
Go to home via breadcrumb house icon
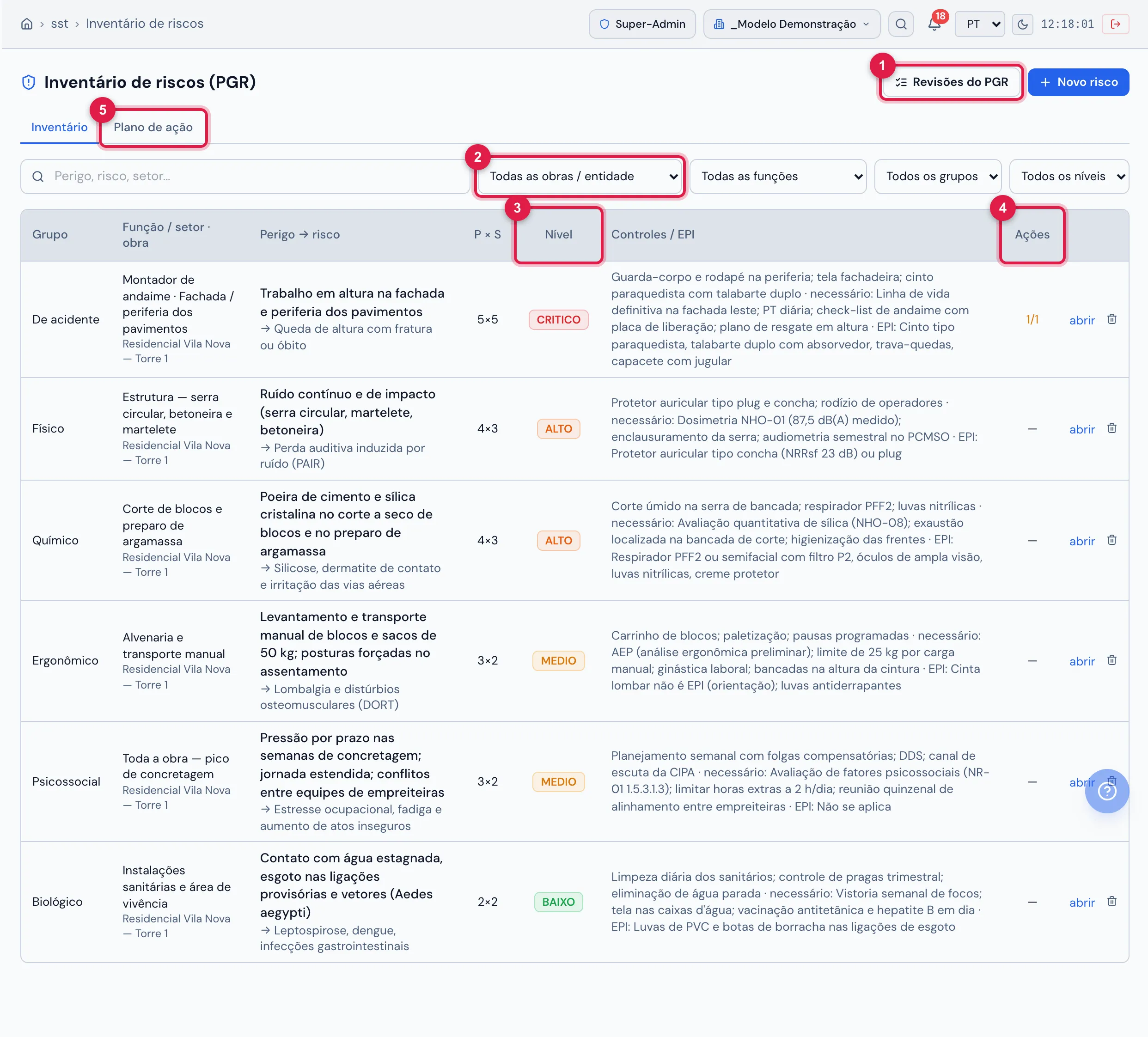coord(27,24)
